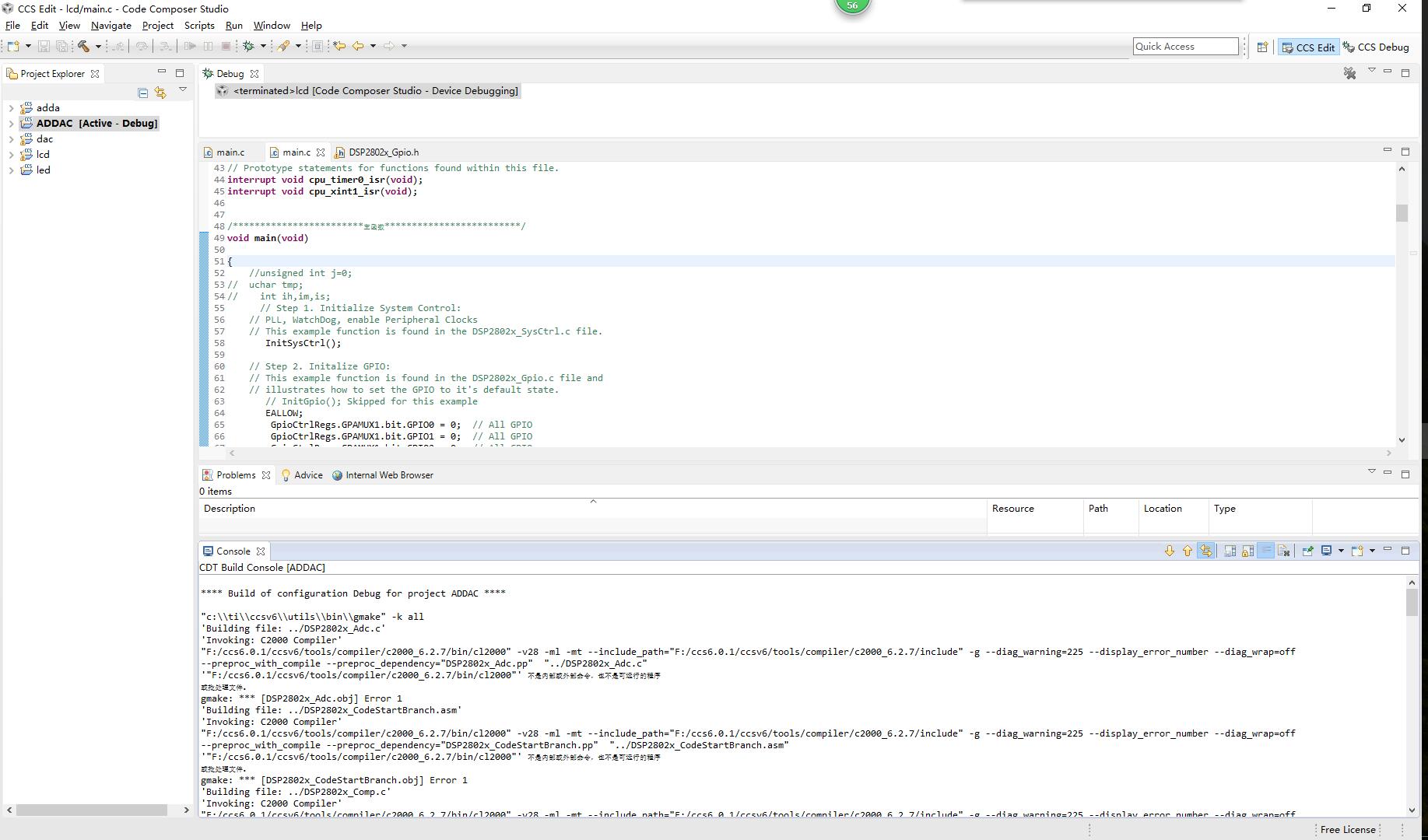Open the Project Explorer view menu triangle

[183, 89]
